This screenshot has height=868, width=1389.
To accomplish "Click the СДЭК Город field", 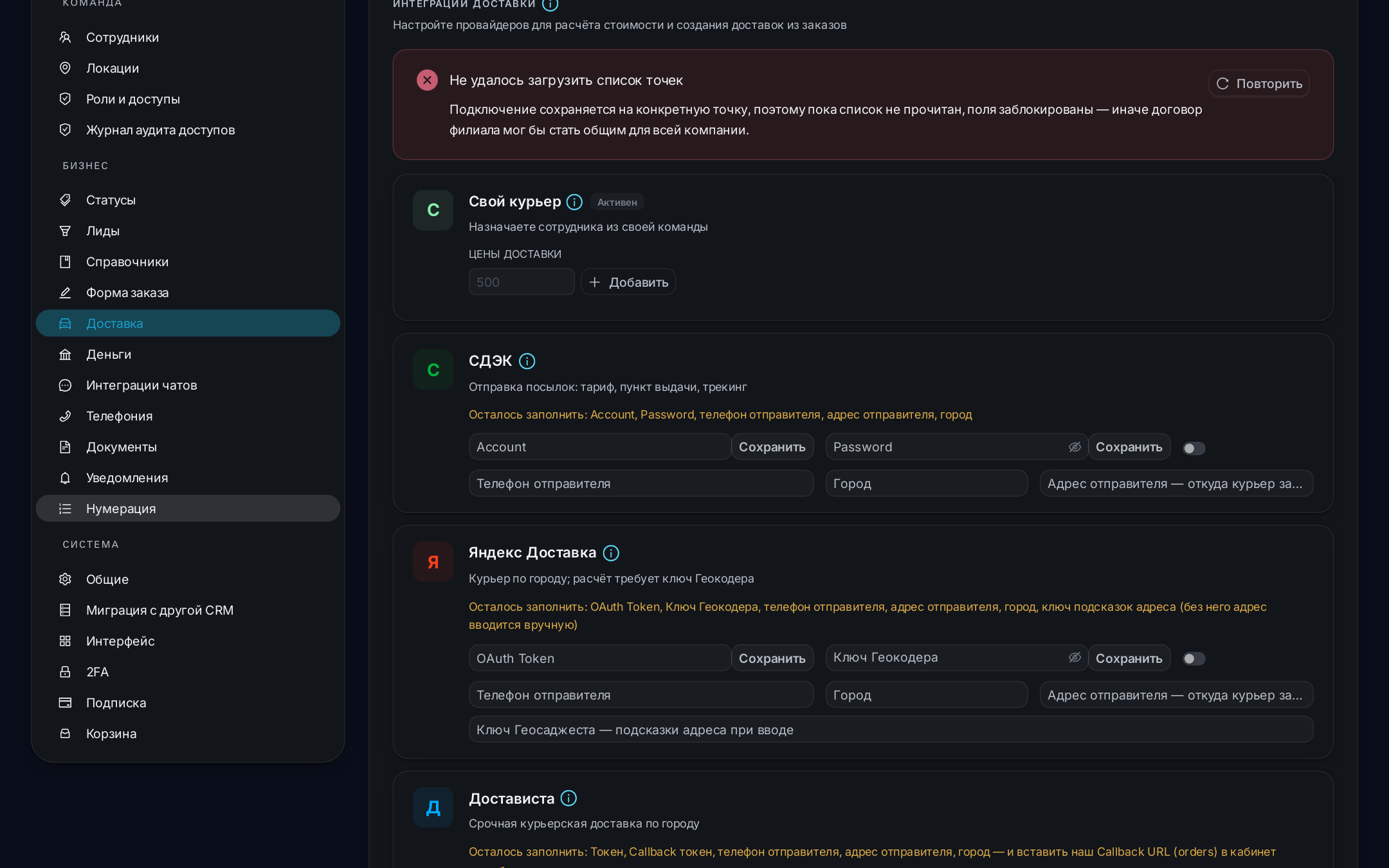I will point(927,484).
